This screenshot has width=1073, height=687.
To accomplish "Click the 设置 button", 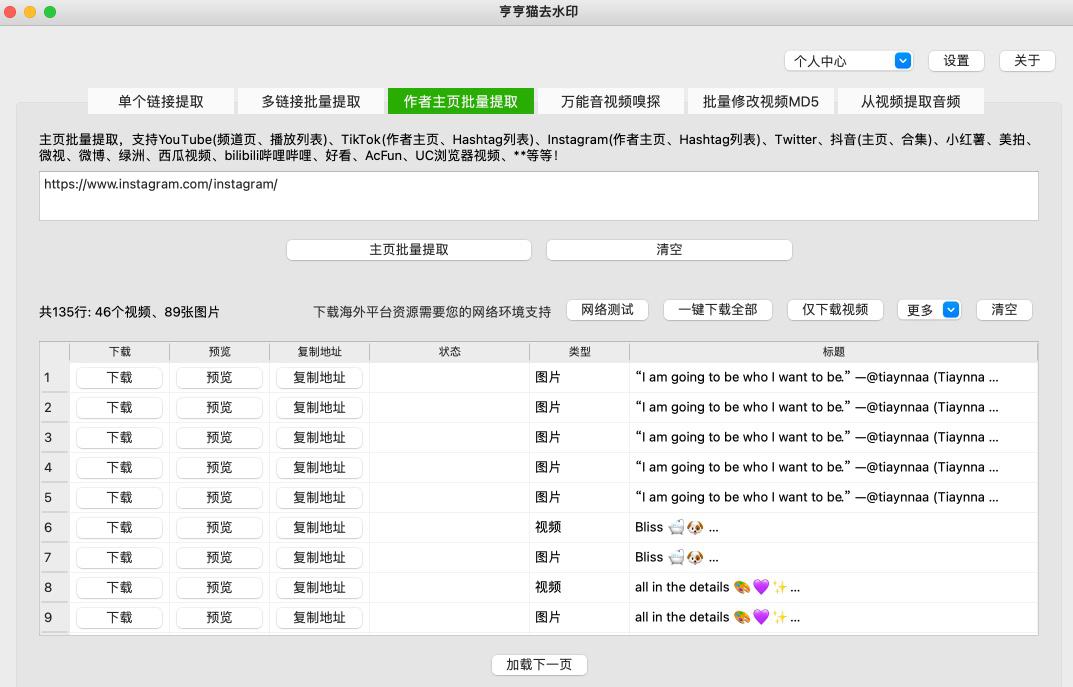I will [956, 61].
